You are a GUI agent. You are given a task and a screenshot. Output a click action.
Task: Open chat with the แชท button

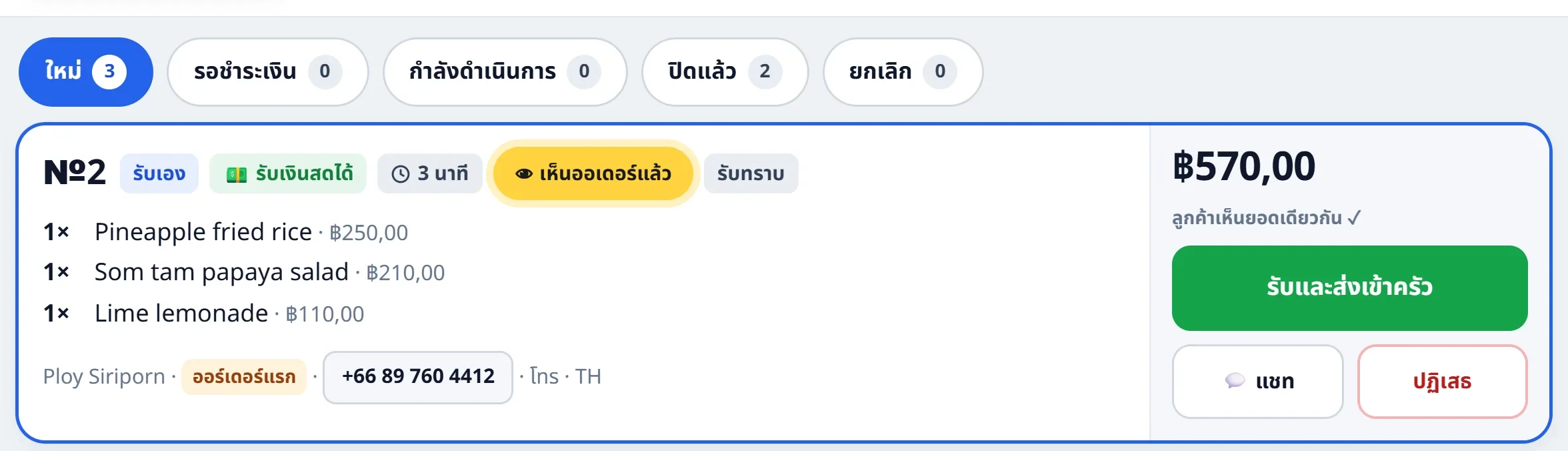1257,381
